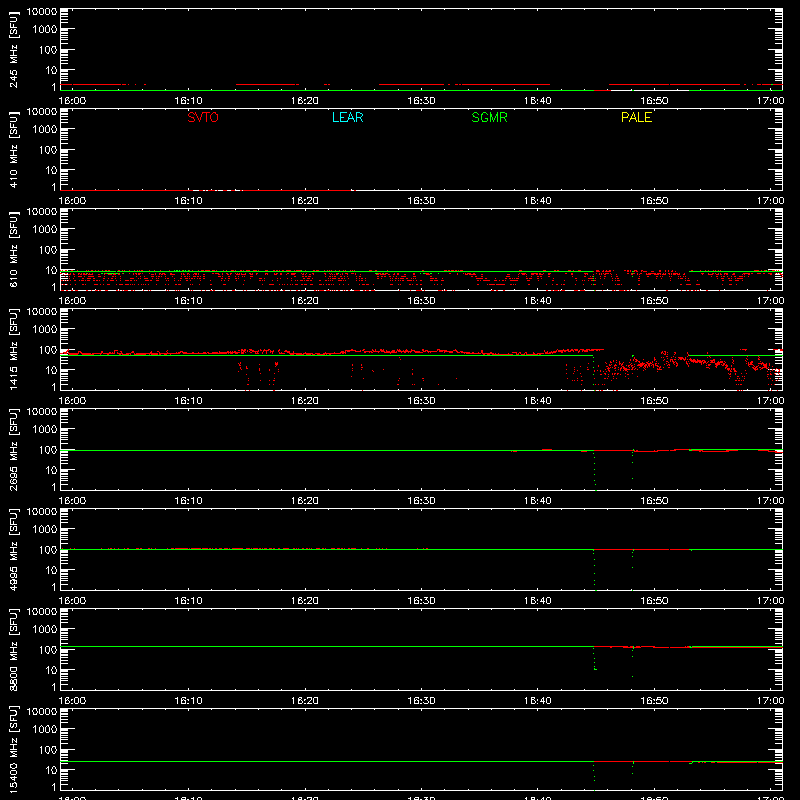Select the 8800 MHz [SFU] axis title
This screenshot has width=800, height=800.
[x=13, y=650]
